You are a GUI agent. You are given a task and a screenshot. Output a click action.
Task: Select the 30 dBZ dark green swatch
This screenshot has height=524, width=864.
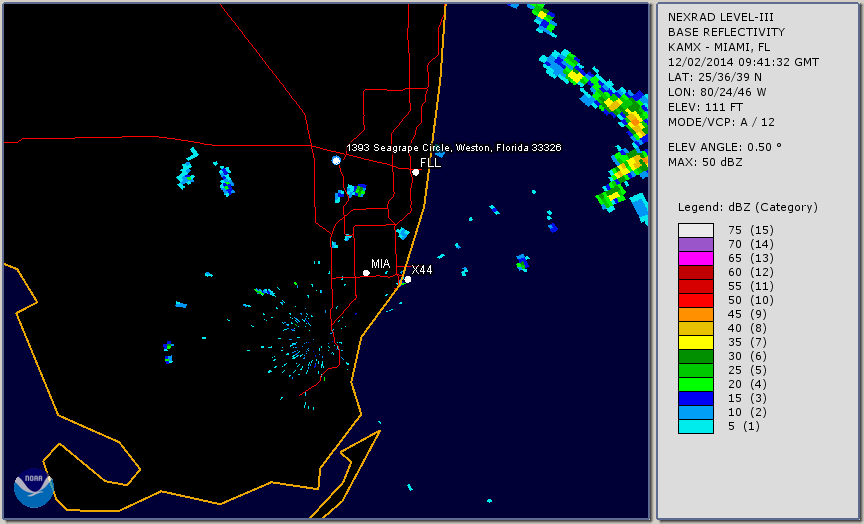coord(696,356)
